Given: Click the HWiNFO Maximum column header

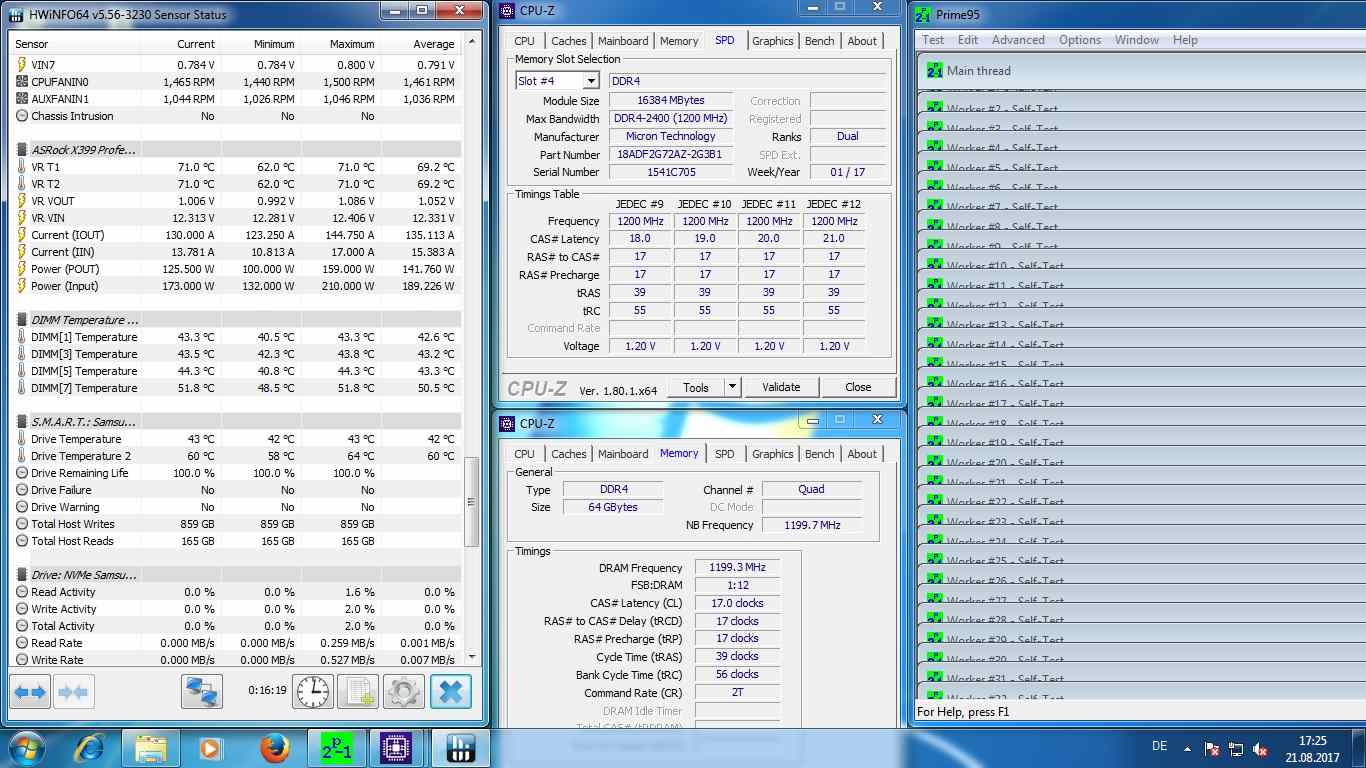Looking at the screenshot, I should click(x=341, y=44).
